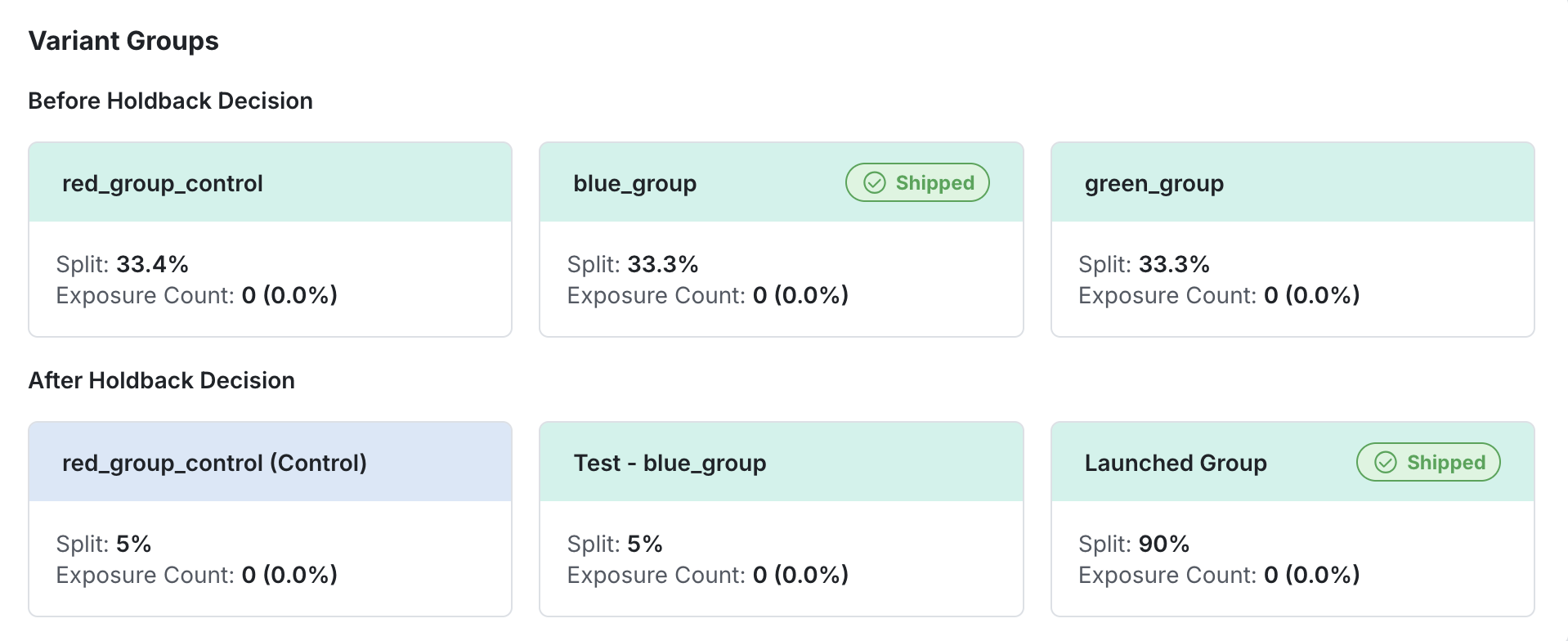Click the checkmark icon in Launched Group's Shipped badge

coord(1383,462)
